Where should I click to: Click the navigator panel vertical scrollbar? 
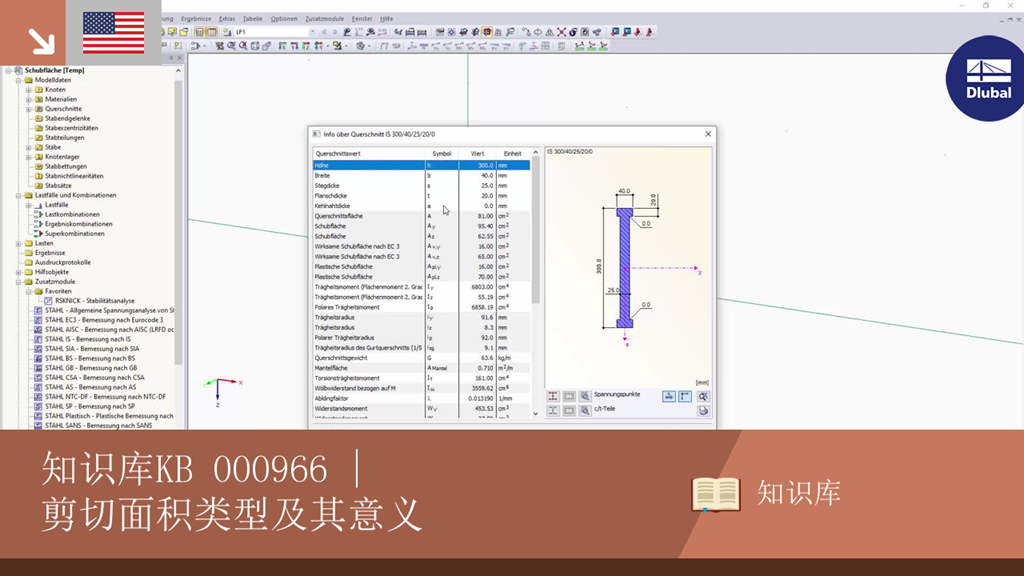click(178, 222)
